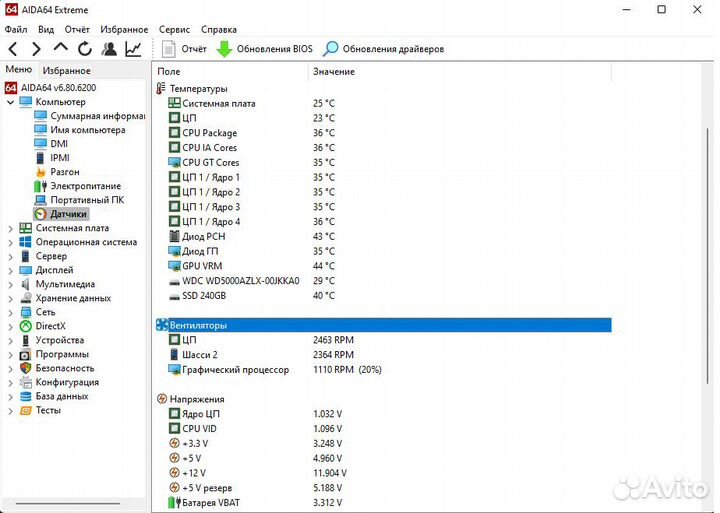Open the Сервис menu

click(x=174, y=29)
